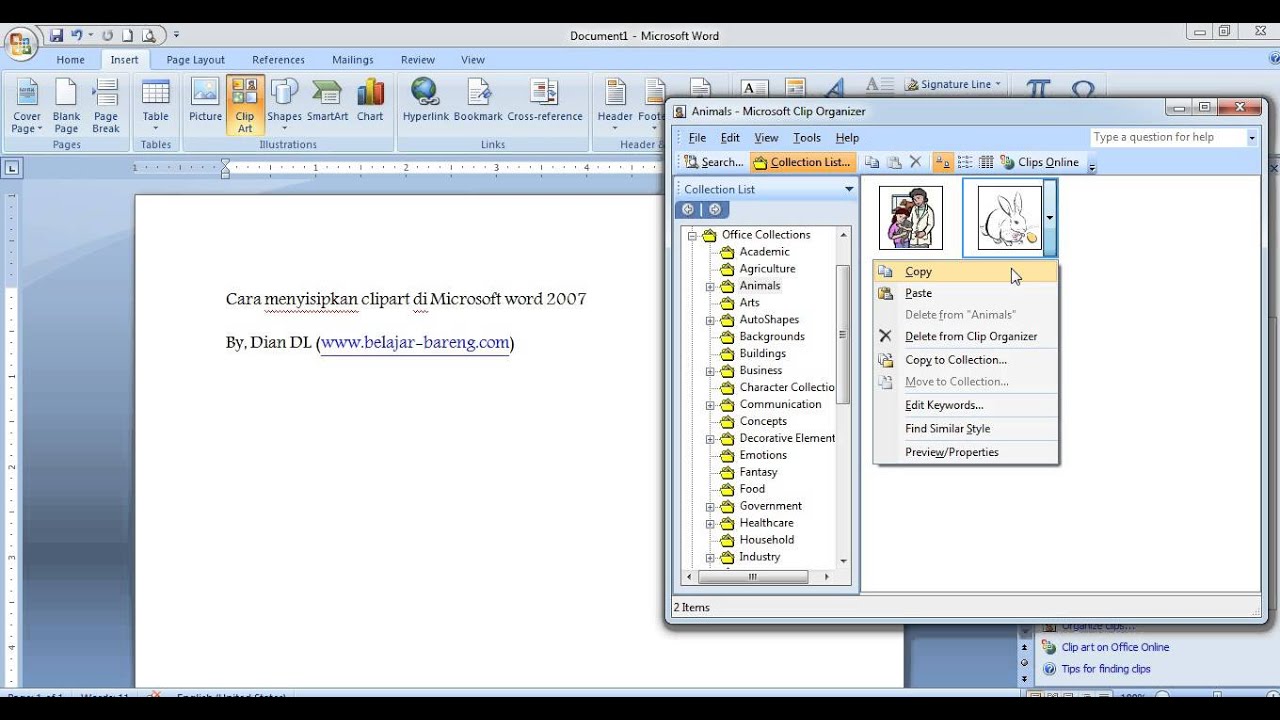Open the www.belajar-bareng.com hyperlink in the document
Screen dimensions: 1280x720
pyautogui.click(x=415, y=343)
